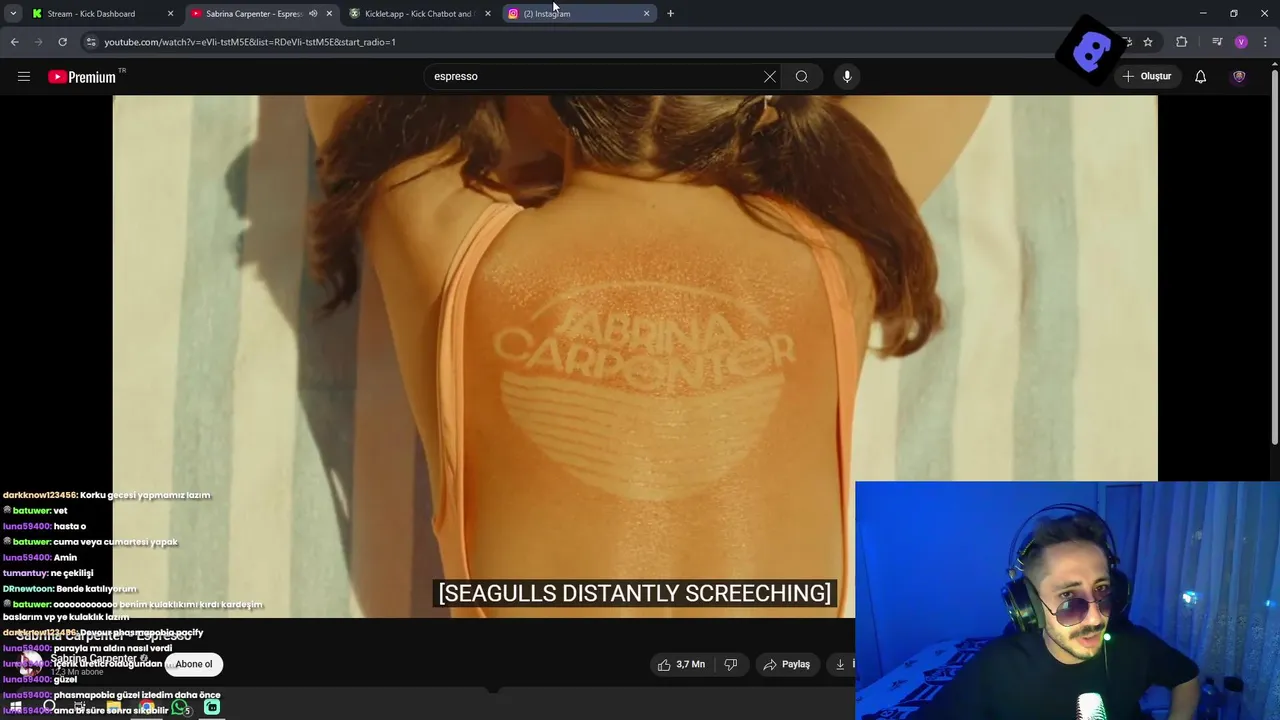
Task: Open the green app icon in taskbar
Action: (212, 707)
